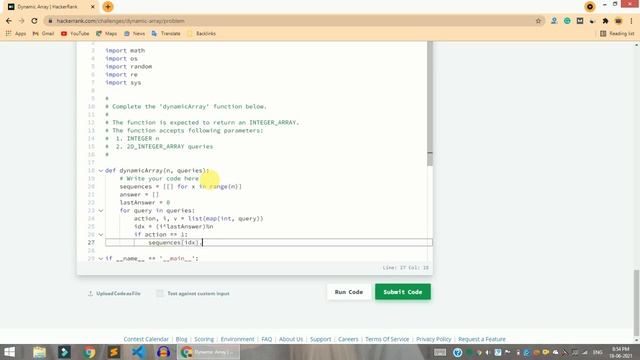
Task: Open the FAQ footer link
Action: coord(267,339)
